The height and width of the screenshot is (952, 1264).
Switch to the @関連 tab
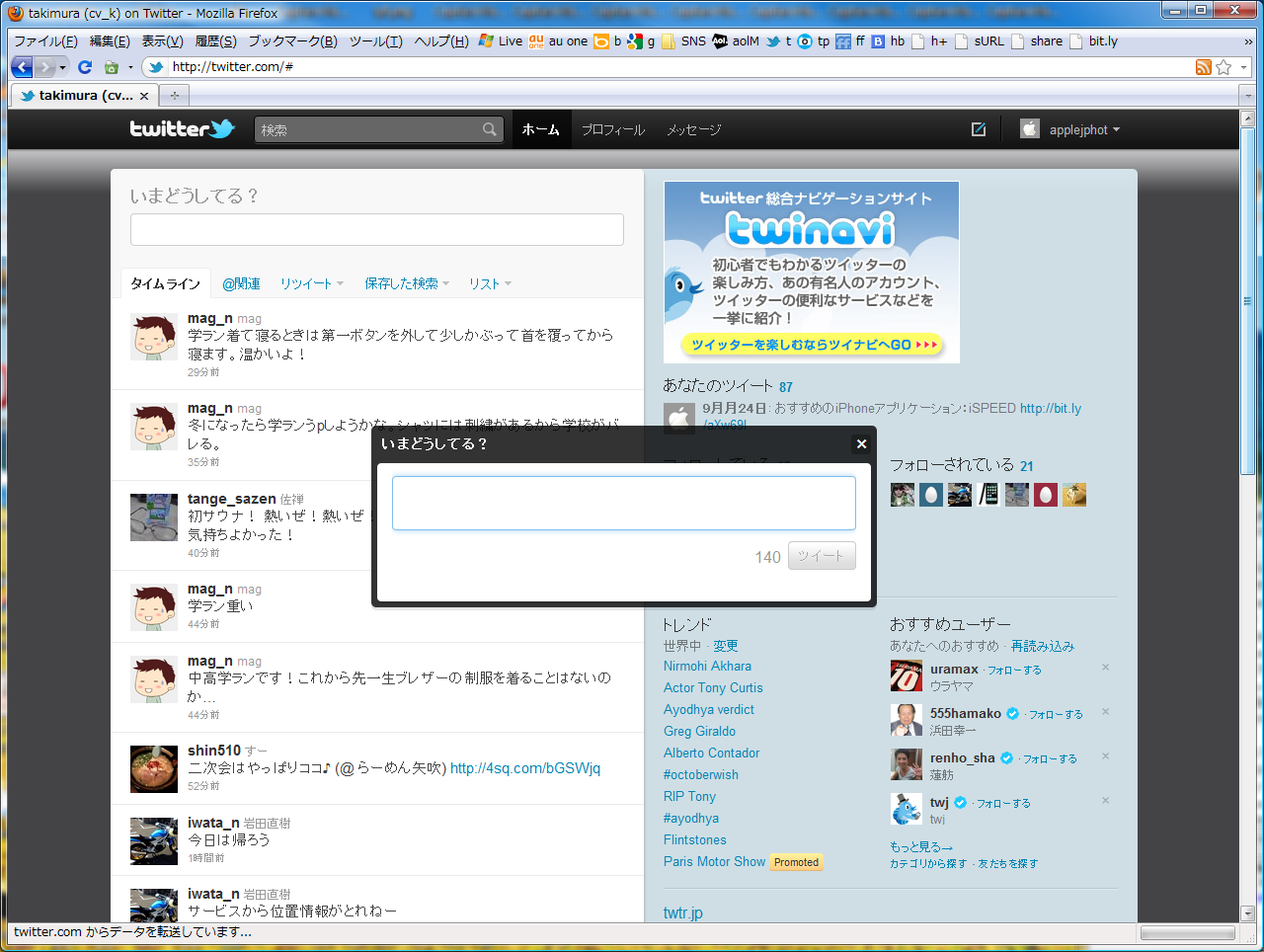pyautogui.click(x=241, y=283)
